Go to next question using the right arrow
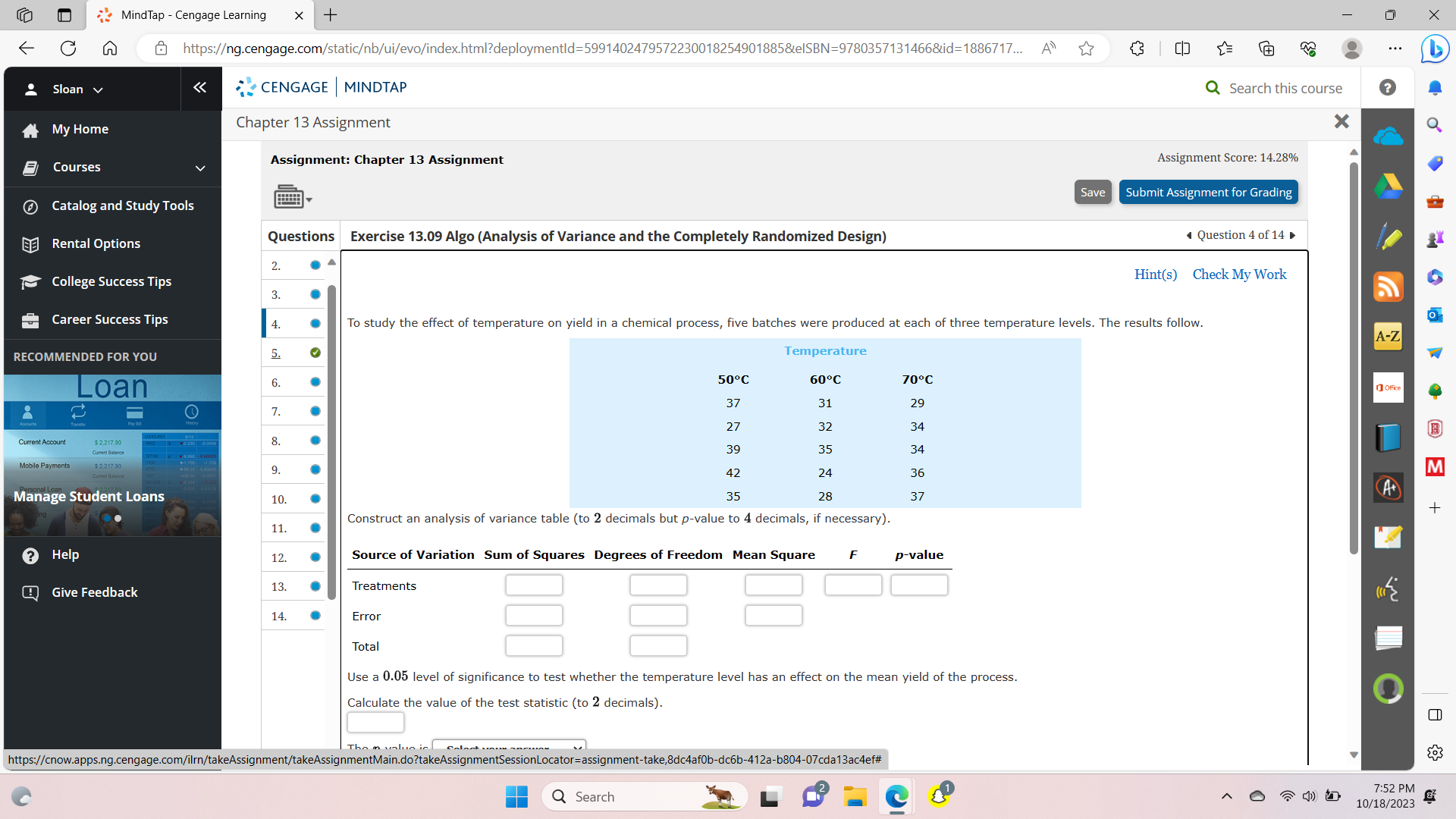Screen dimensions: 1456x819 point(1293,235)
